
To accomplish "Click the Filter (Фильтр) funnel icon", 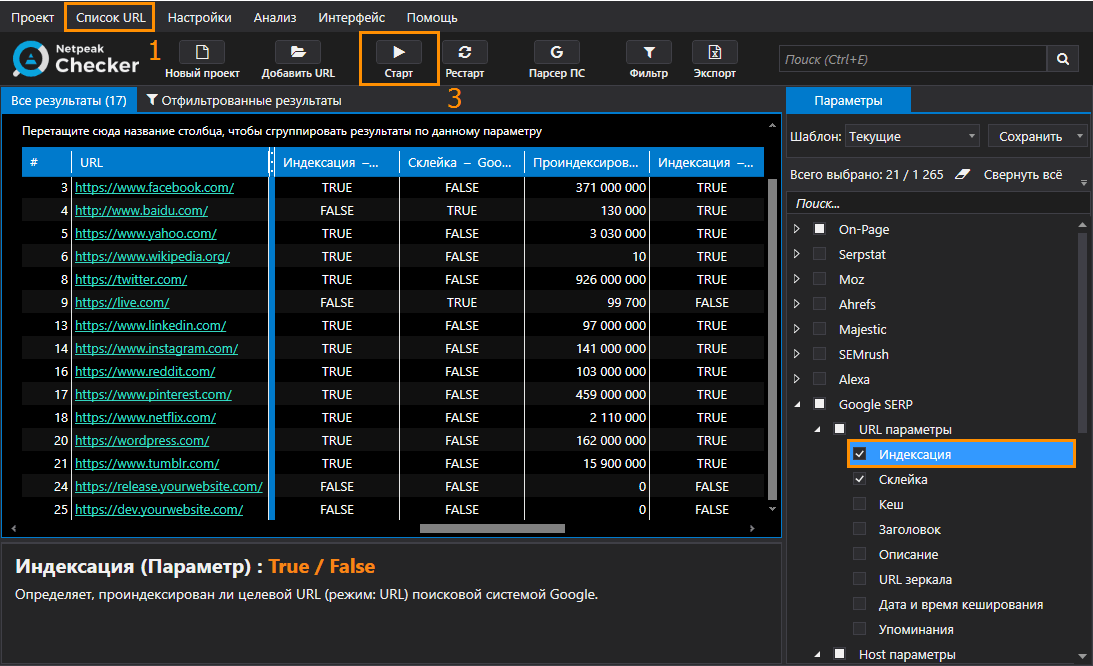I will [x=648, y=53].
